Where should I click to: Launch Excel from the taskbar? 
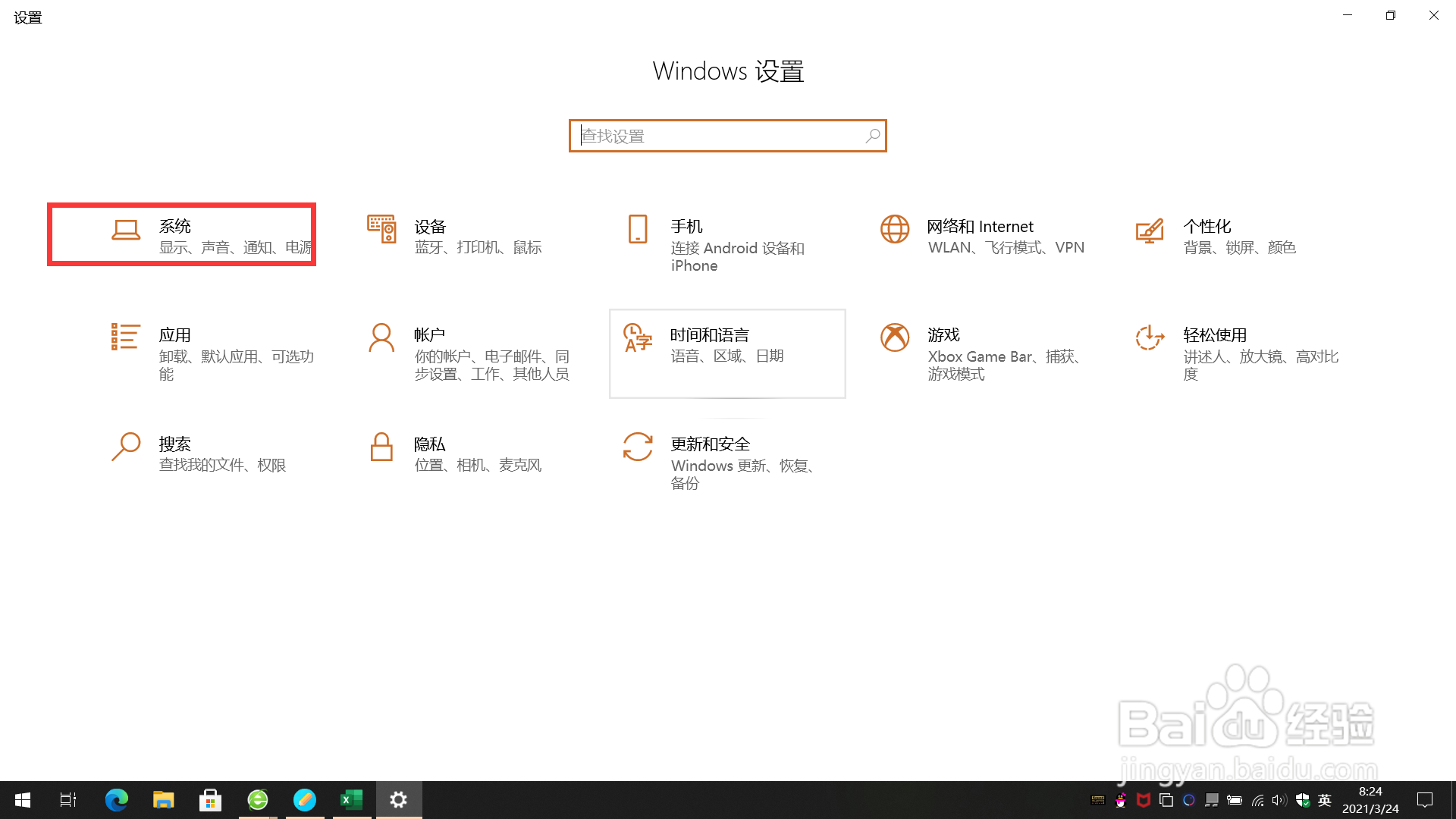click(x=351, y=800)
